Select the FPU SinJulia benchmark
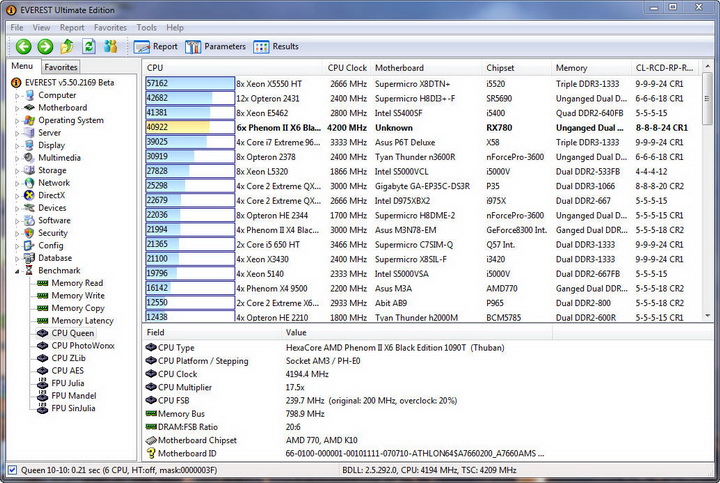The image size is (720, 483). pos(73,408)
